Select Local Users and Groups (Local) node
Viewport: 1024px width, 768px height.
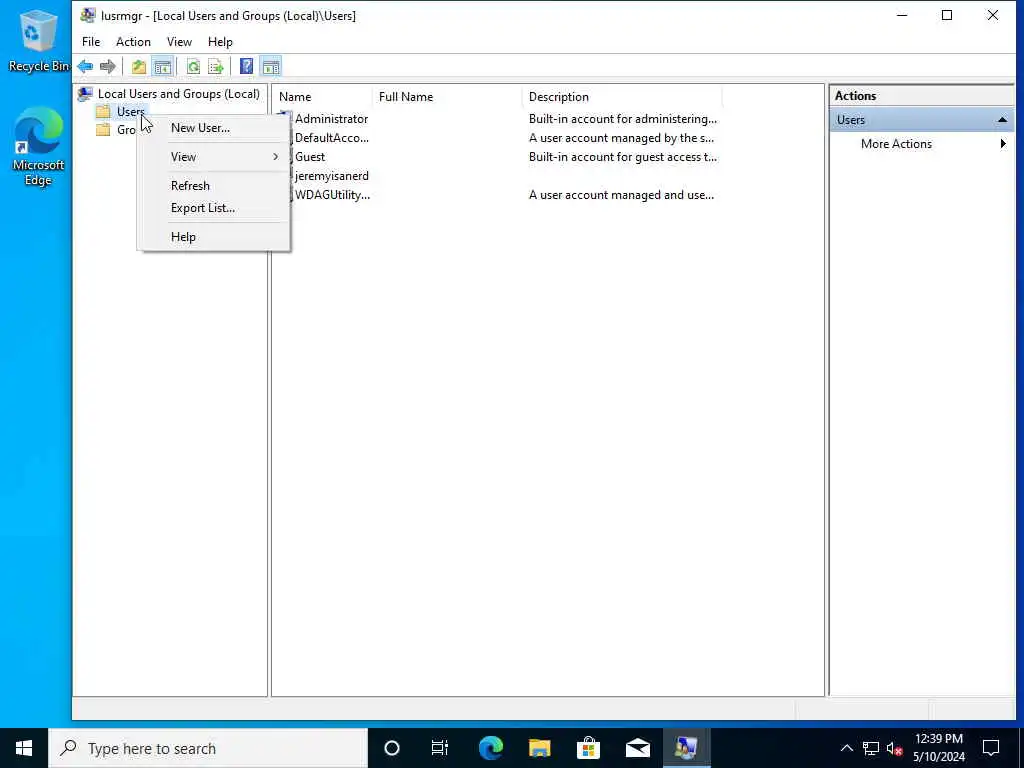pyautogui.click(x=178, y=94)
